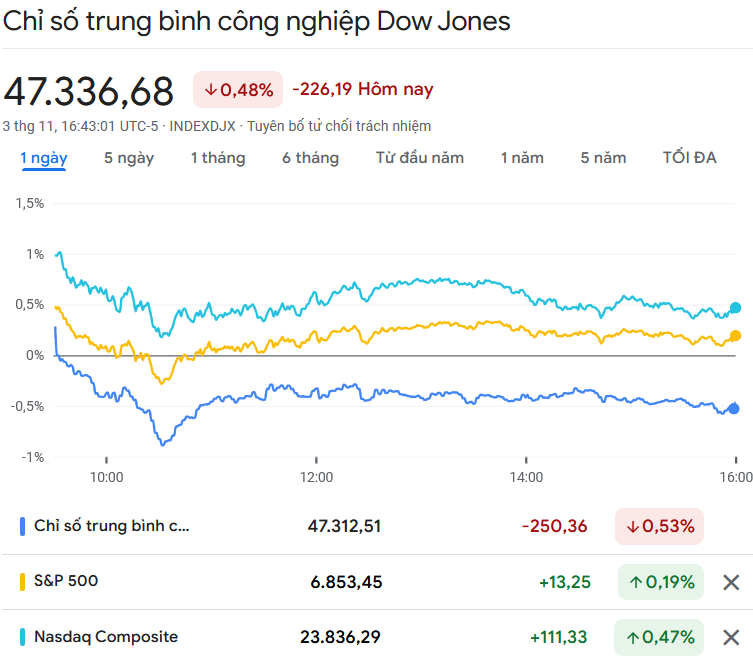The width and height of the screenshot is (753, 665).
Task: Remove S&P 500 comparison with X icon
Action: pyautogui.click(x=731, y=582)
